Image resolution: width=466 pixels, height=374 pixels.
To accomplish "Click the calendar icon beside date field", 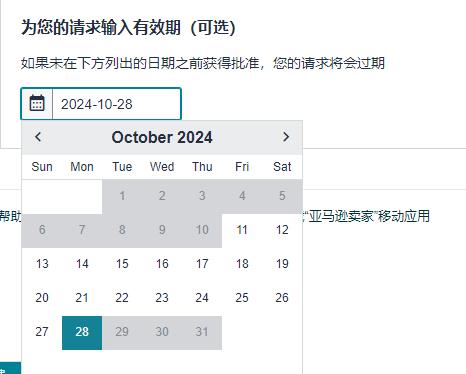I will [x=37, y=104].
